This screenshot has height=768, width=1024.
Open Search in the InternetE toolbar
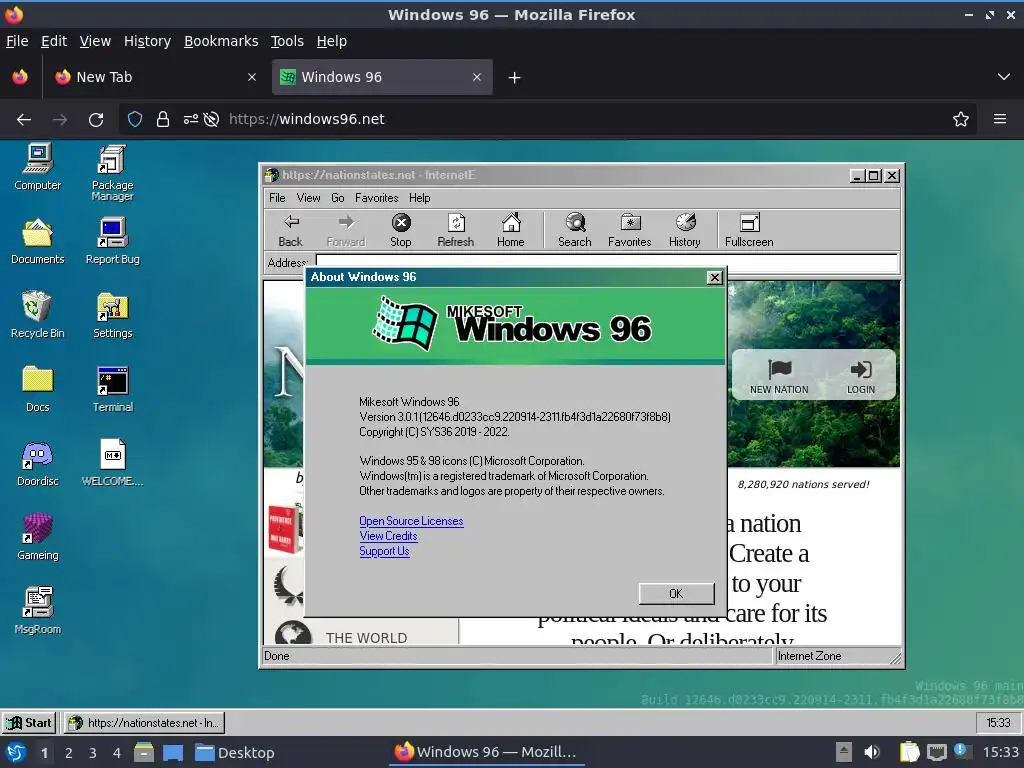[x=574, y=231]
